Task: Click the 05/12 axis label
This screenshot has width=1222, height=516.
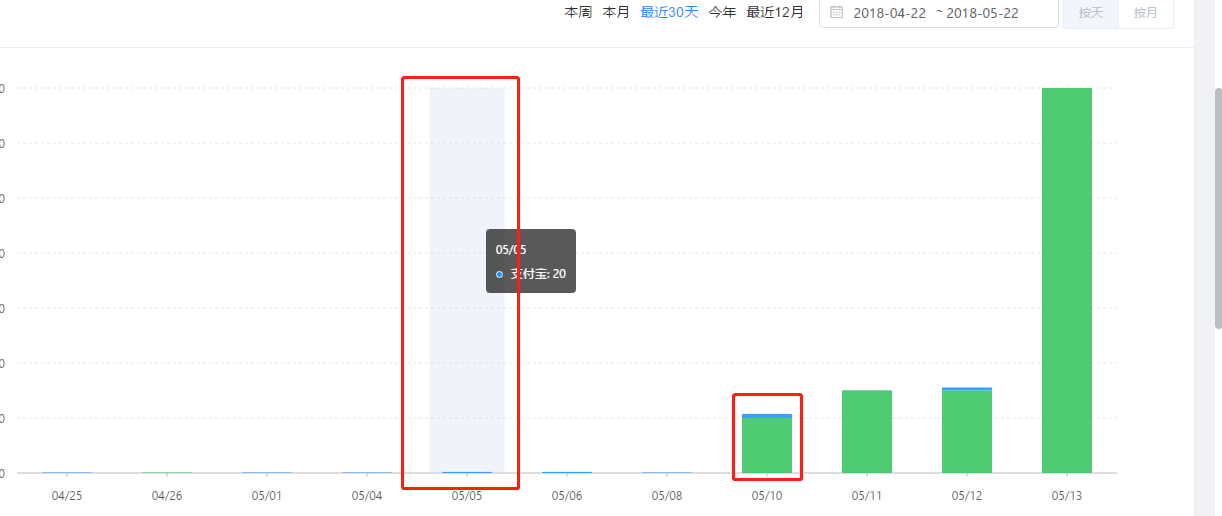Action: pyautogui.click(x=967, y=495)
